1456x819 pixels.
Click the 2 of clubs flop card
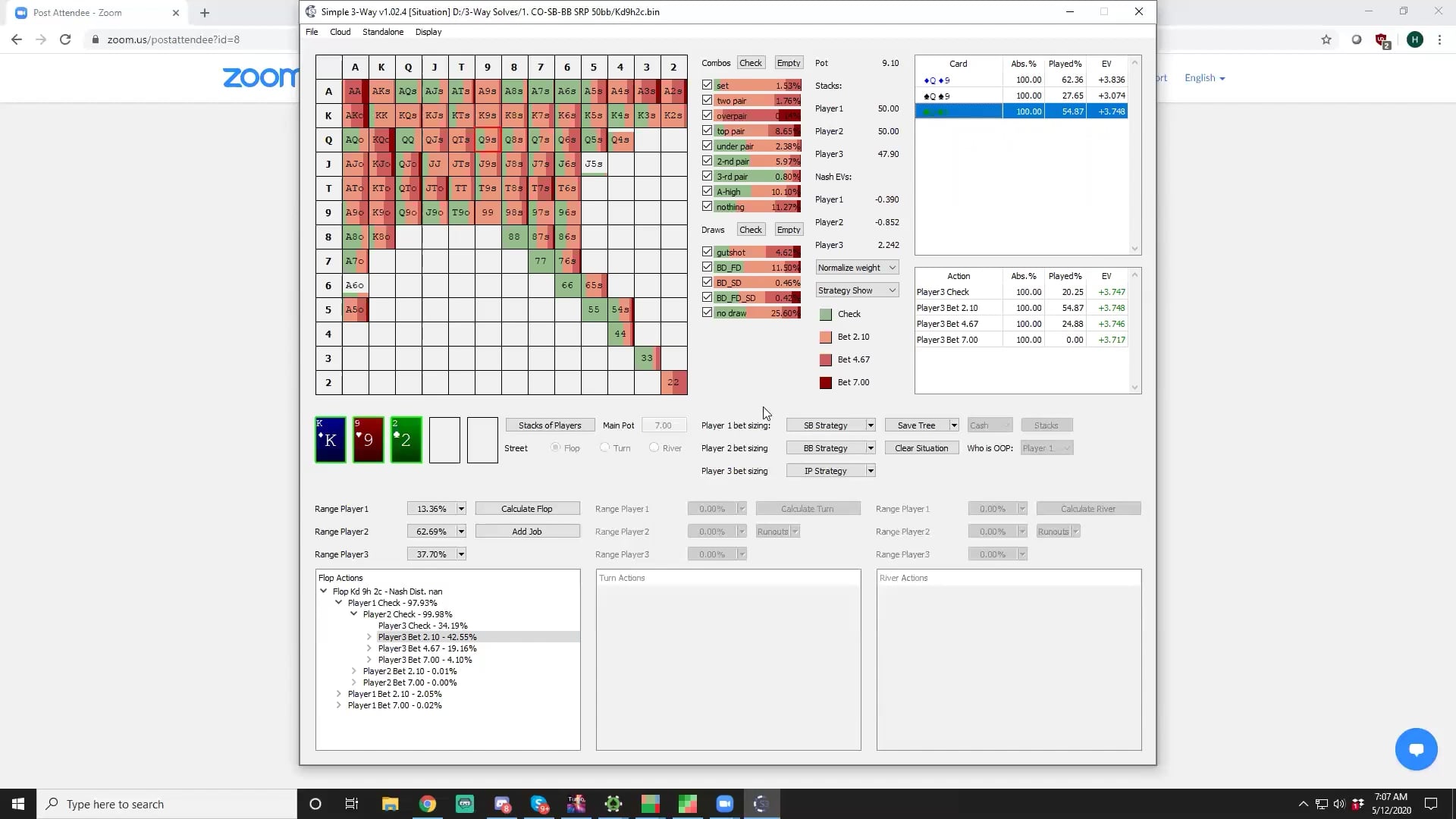[406, 440]
